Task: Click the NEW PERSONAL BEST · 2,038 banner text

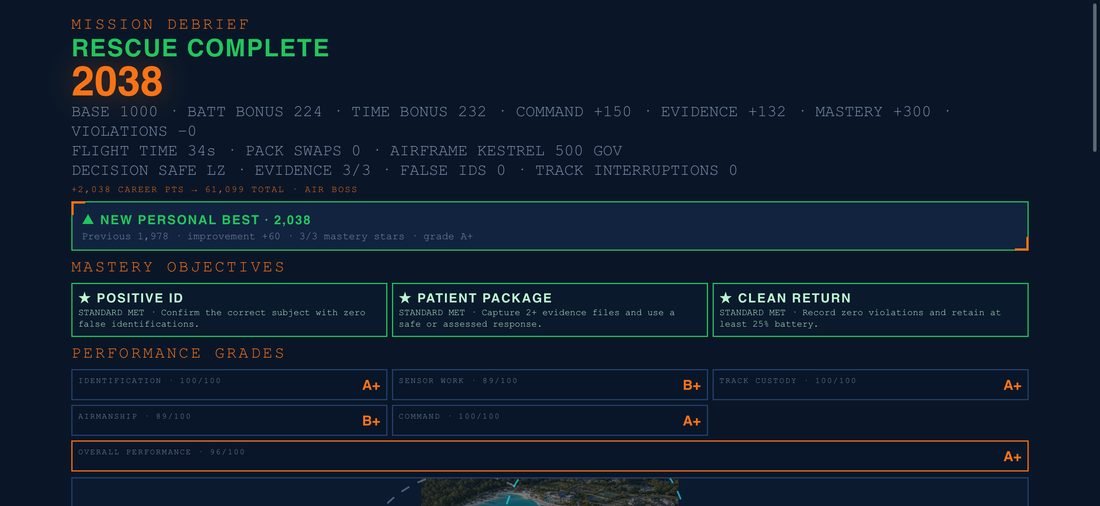Action: [x=206, y=220]
